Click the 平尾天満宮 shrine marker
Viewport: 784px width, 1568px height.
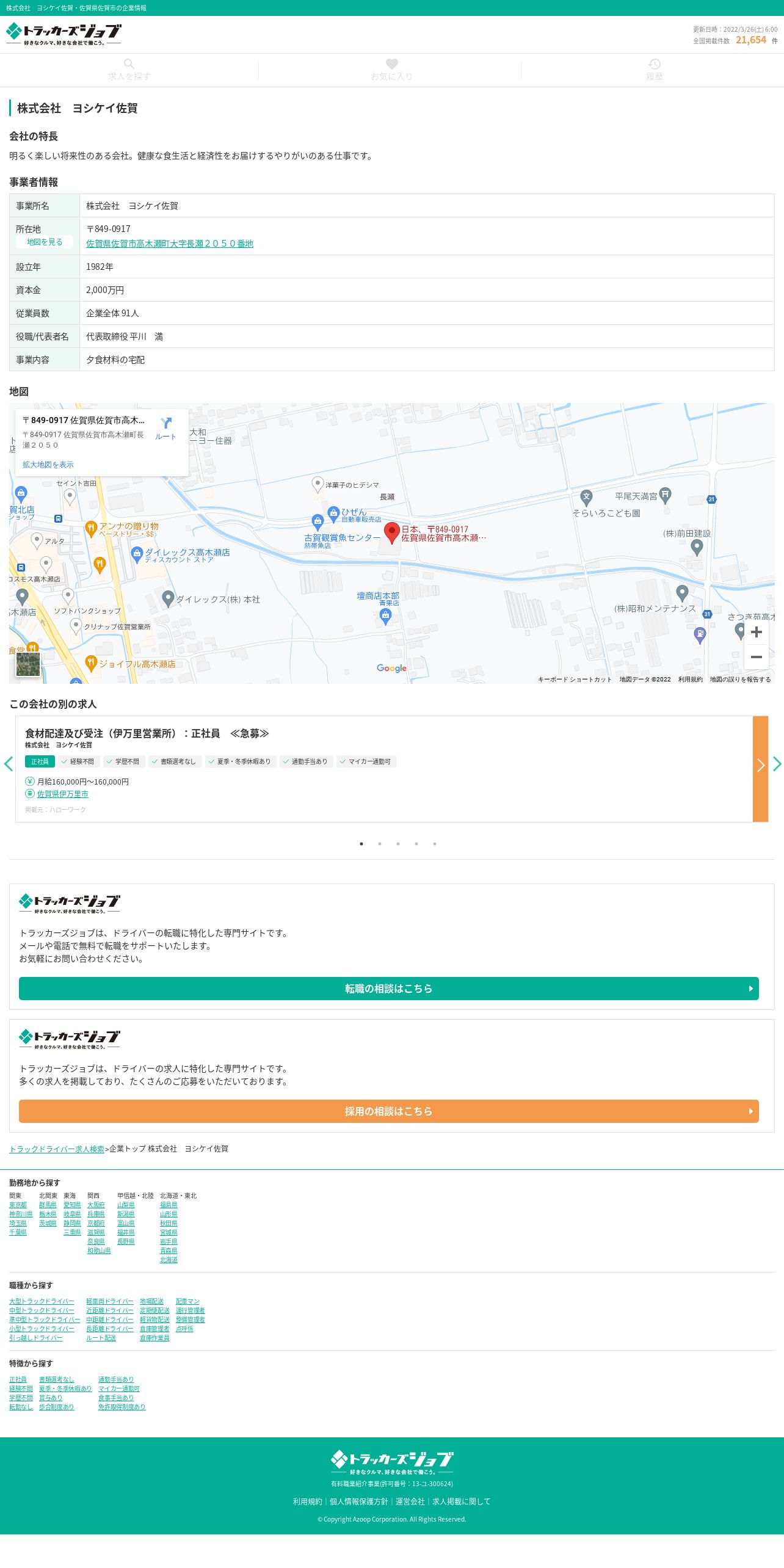point(666,495)
